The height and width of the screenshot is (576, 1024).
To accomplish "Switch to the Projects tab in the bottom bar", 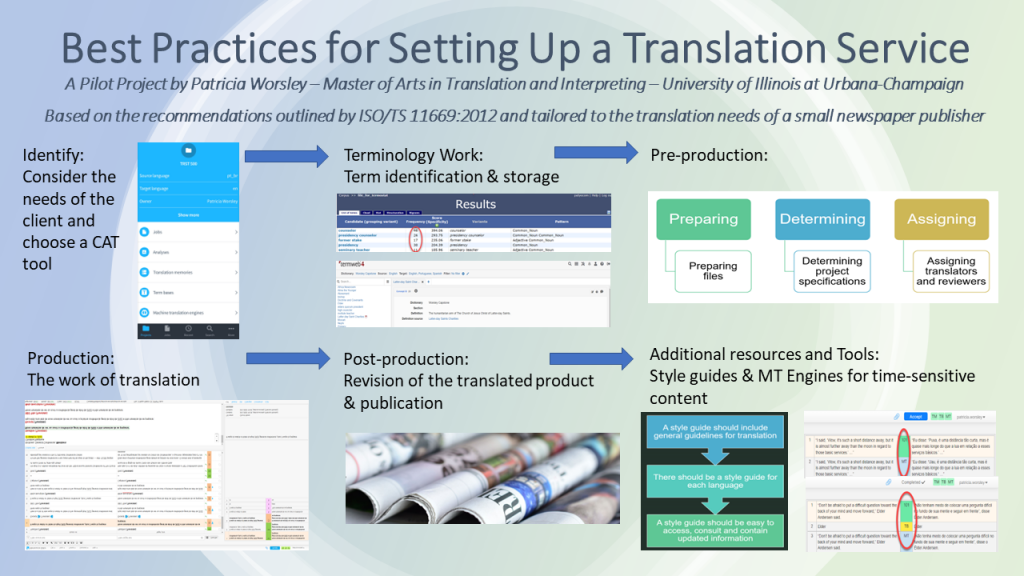I will 146,331.
